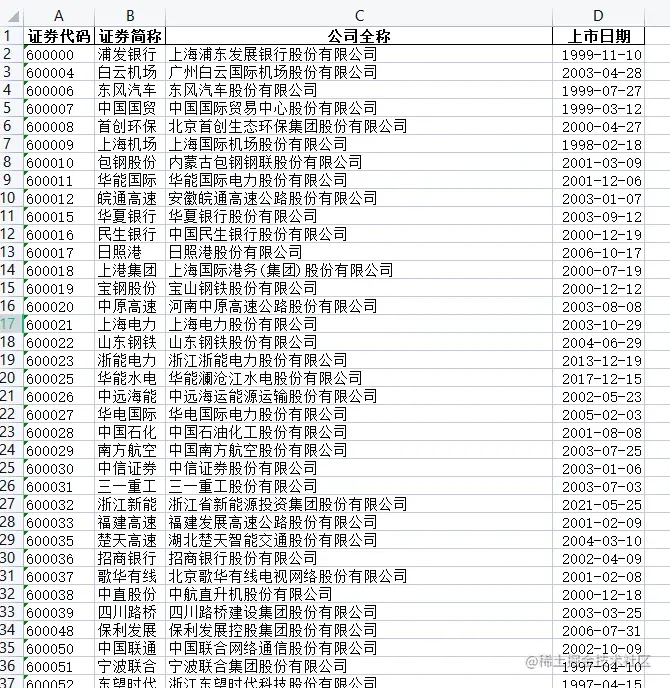
Task: Select cell 上海国际港务(集团)股份有限公司
Action: 359,270
